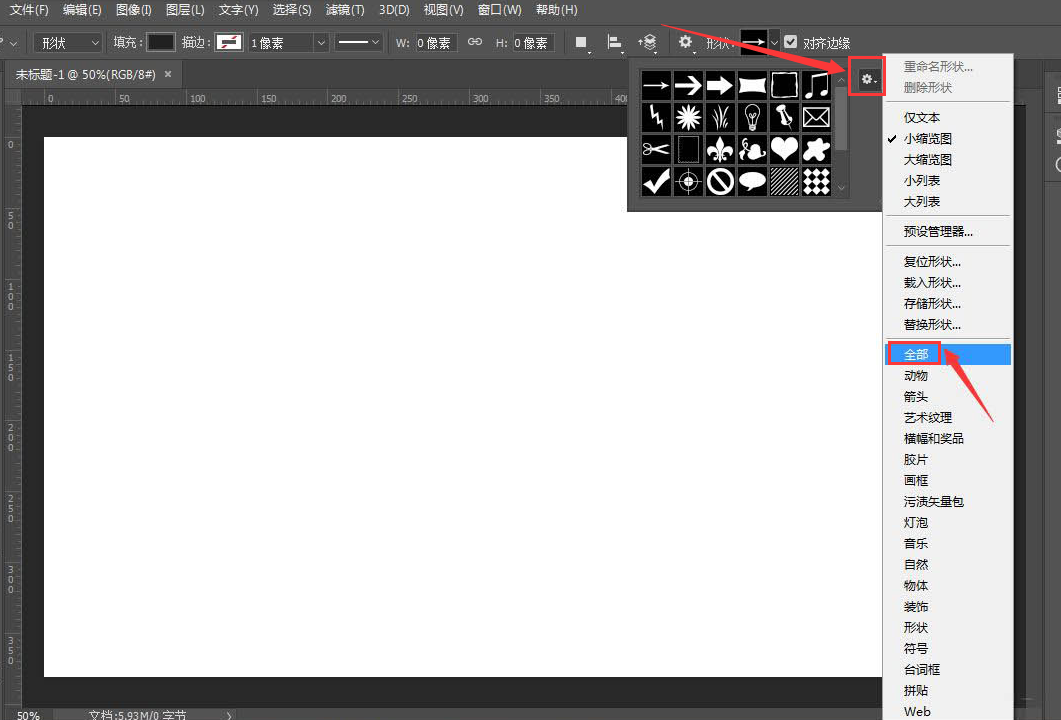Open the status bar info arrow
The image size is (1061, 720).
(x=229, y=715)
